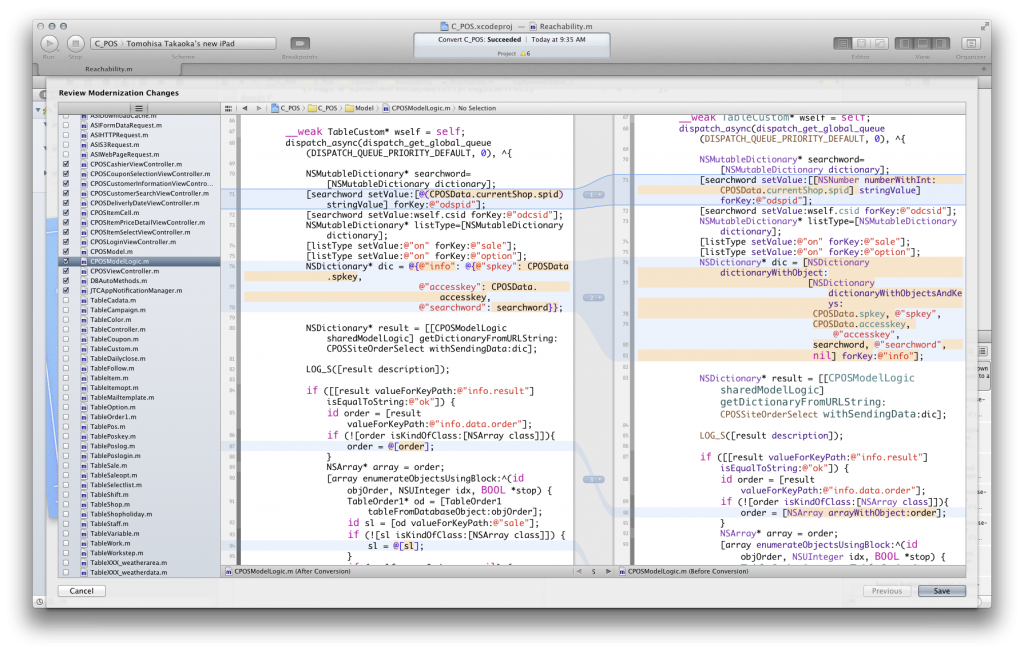Open the related items grid icon in jump bar
Viewport: 1024px width, 653px height.
pos(228,107)
